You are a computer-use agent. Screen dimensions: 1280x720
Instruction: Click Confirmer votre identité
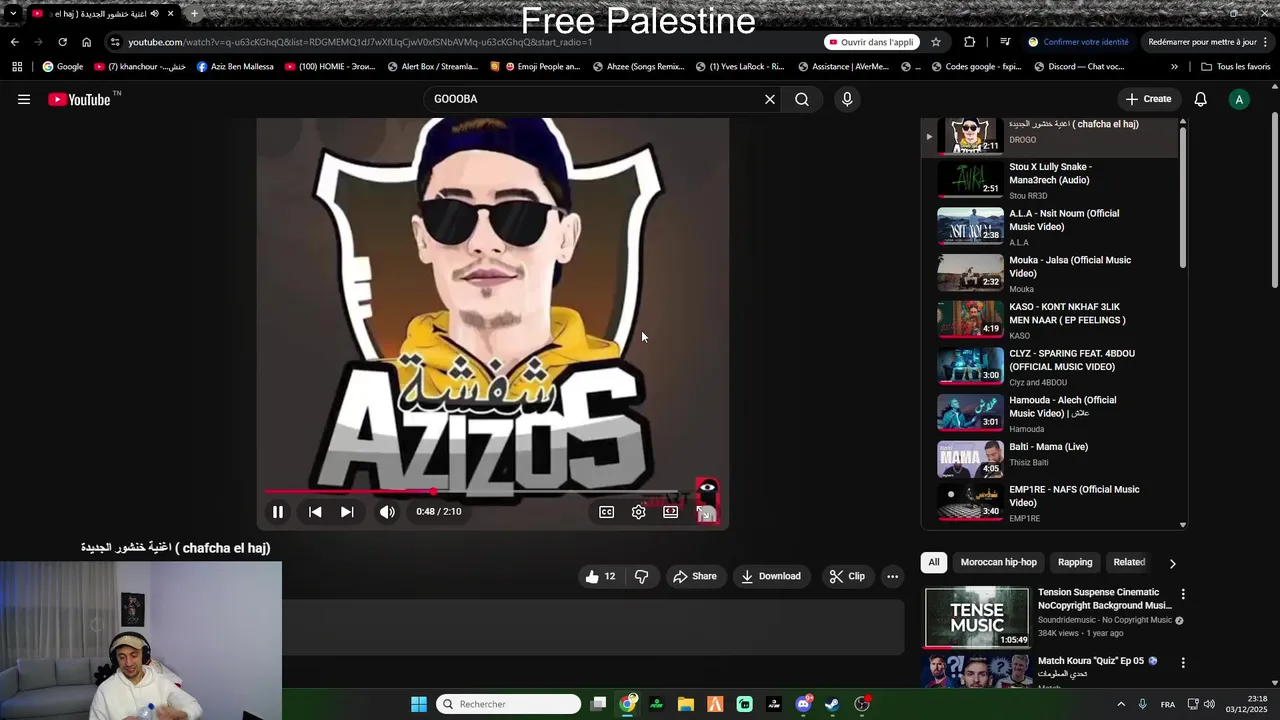coord(1078,42)
